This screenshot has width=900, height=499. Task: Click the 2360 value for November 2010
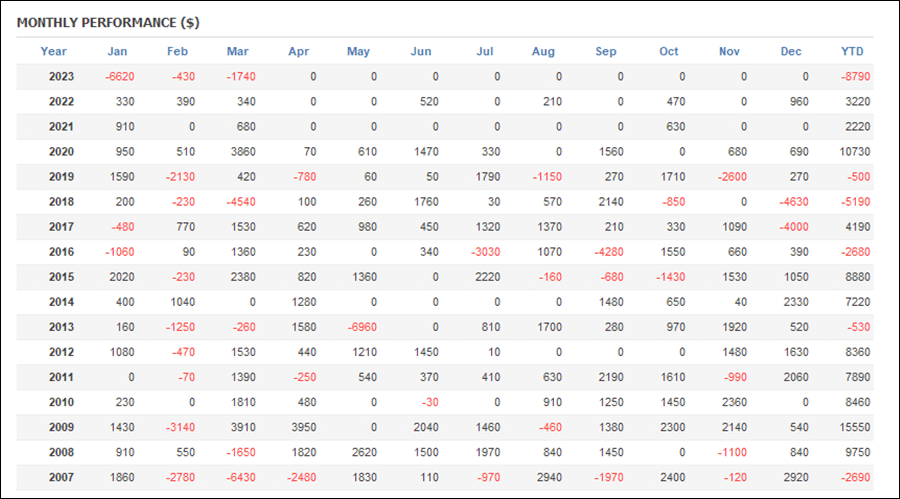pyautogui.click(x=734, y=402)
